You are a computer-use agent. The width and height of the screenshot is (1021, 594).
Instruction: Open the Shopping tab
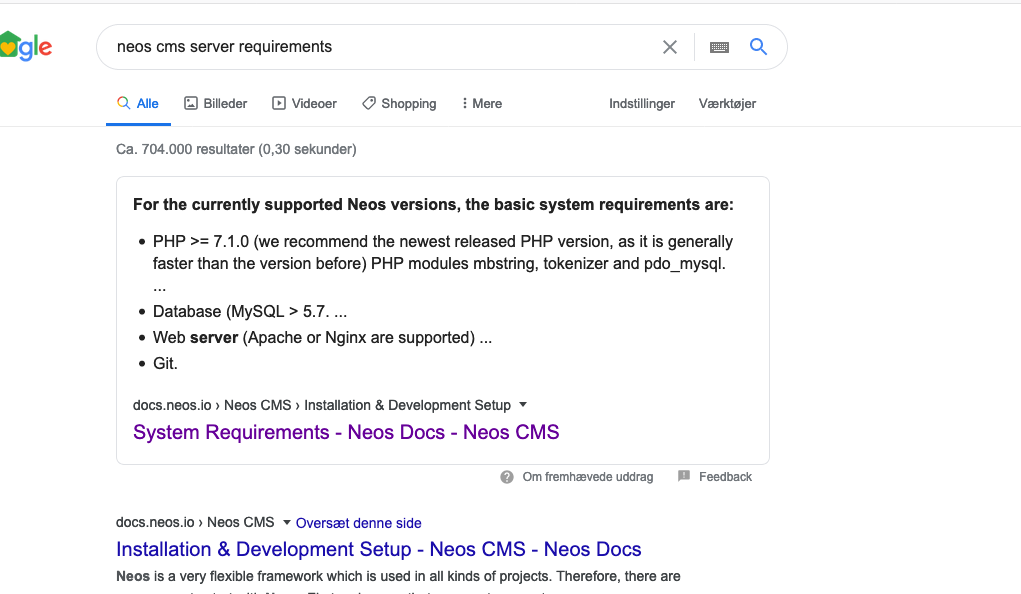(398, 103)
